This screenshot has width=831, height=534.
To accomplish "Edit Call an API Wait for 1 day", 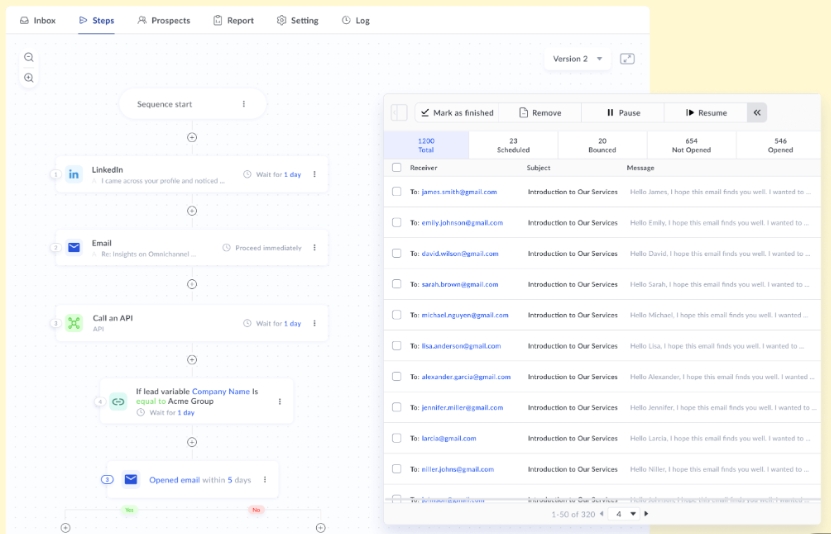I will point(272,323).
